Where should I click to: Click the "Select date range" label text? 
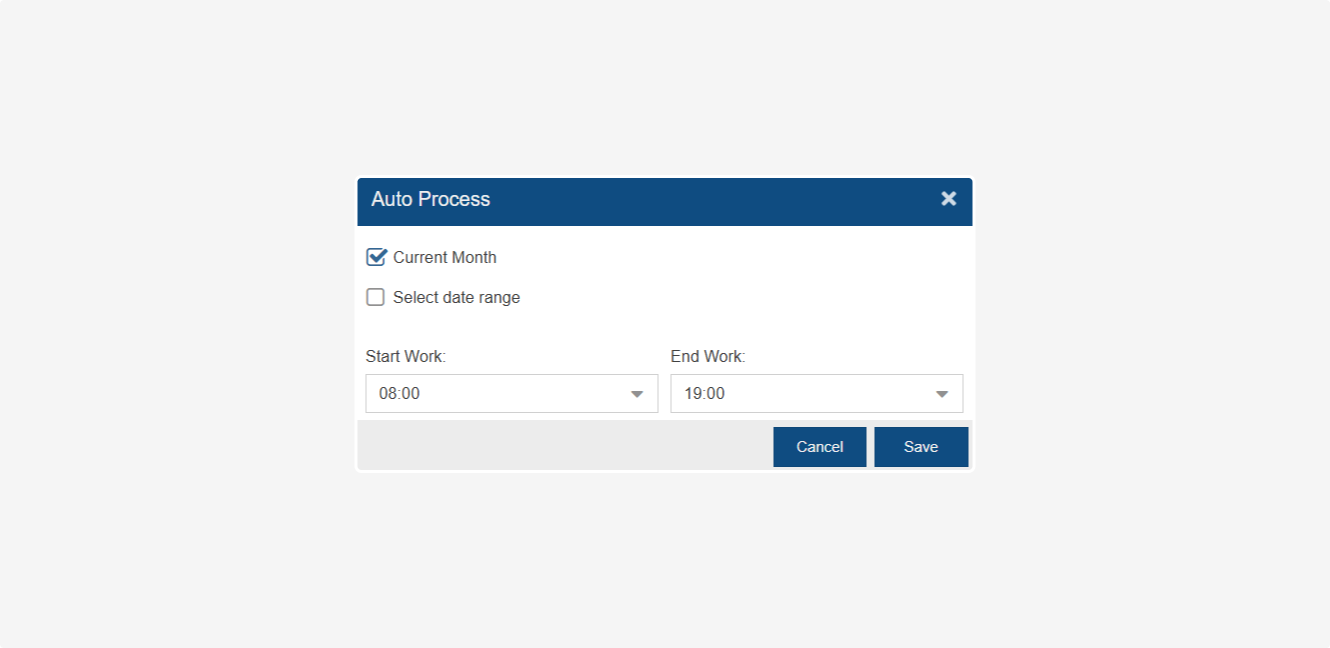coord(456,297)
